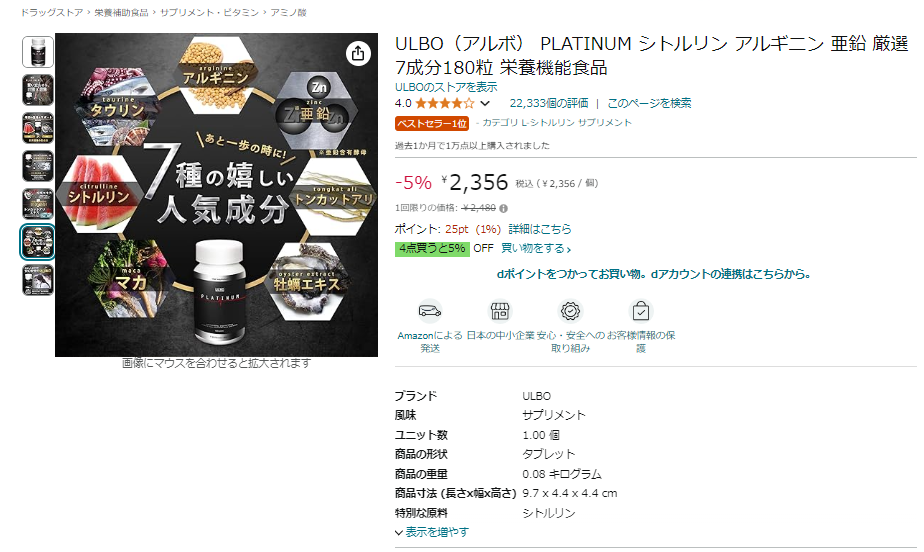This screenshot has height=552, width=924.
Task: Go to アミノ酸 breadcrumb category
Action: [288, 12]
